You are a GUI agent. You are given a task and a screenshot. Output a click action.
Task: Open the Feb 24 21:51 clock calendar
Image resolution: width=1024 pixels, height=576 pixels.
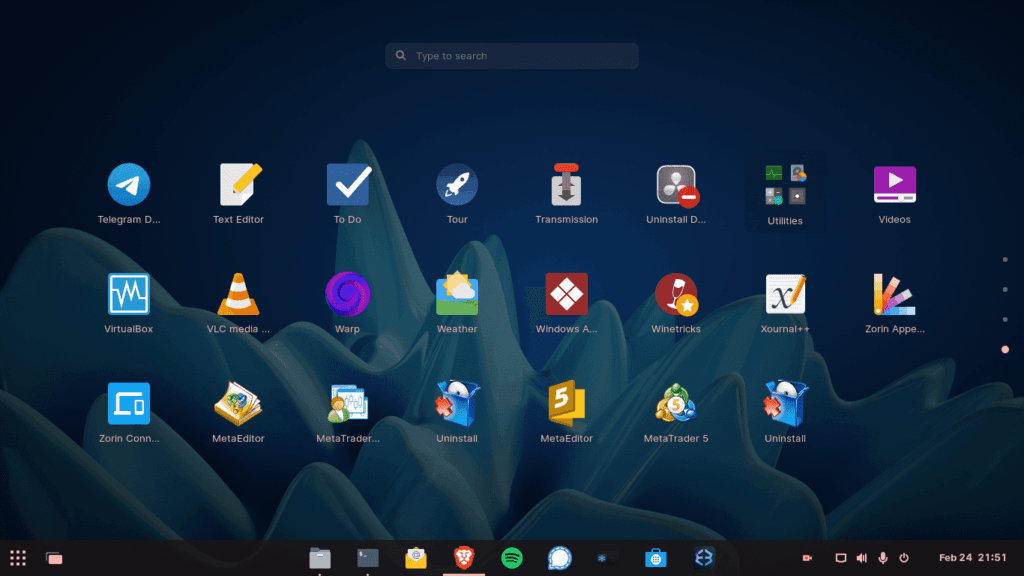coord(973,558)
